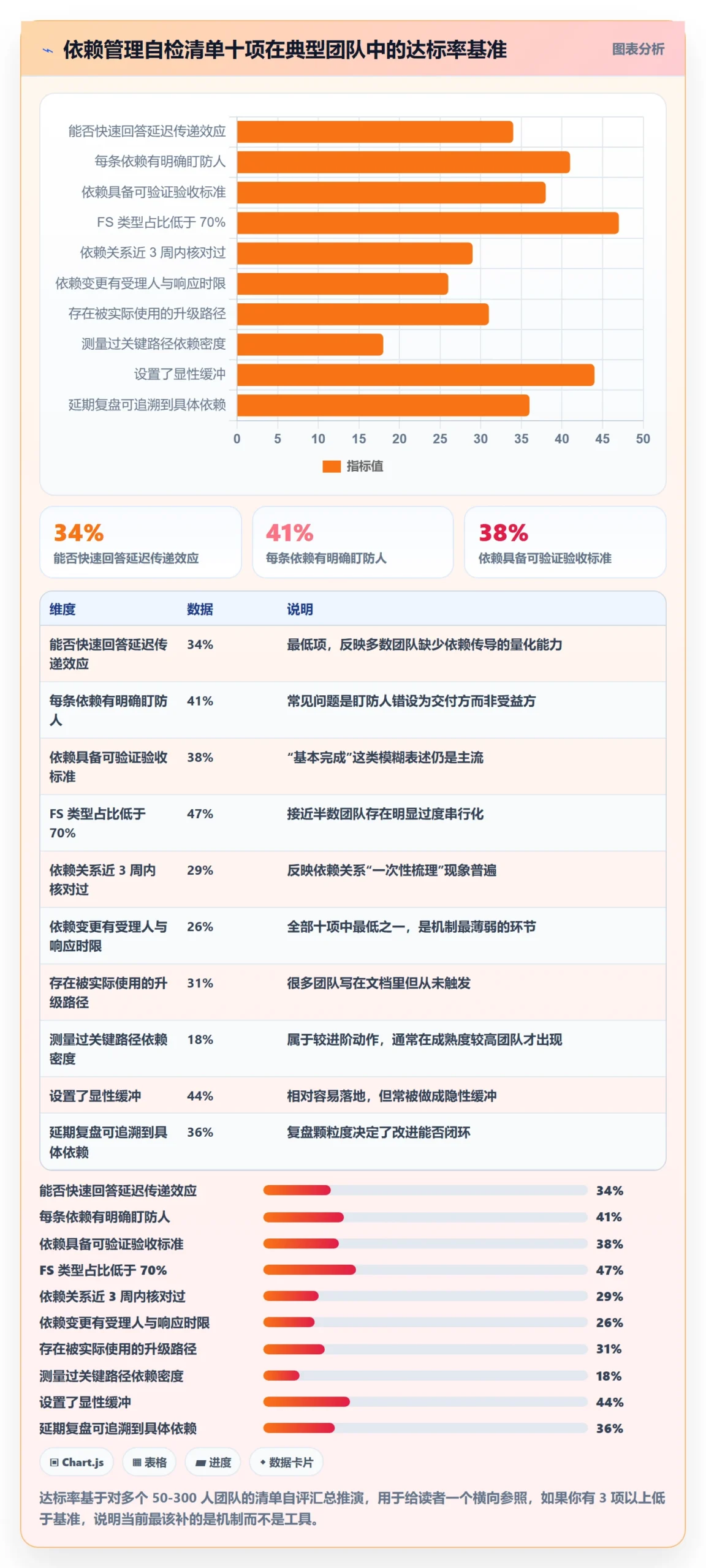This screenshot has width=706, height=1568.
Task: Click progress bar for 存在被实际使用的升级路径
Action: (425, 1349)
